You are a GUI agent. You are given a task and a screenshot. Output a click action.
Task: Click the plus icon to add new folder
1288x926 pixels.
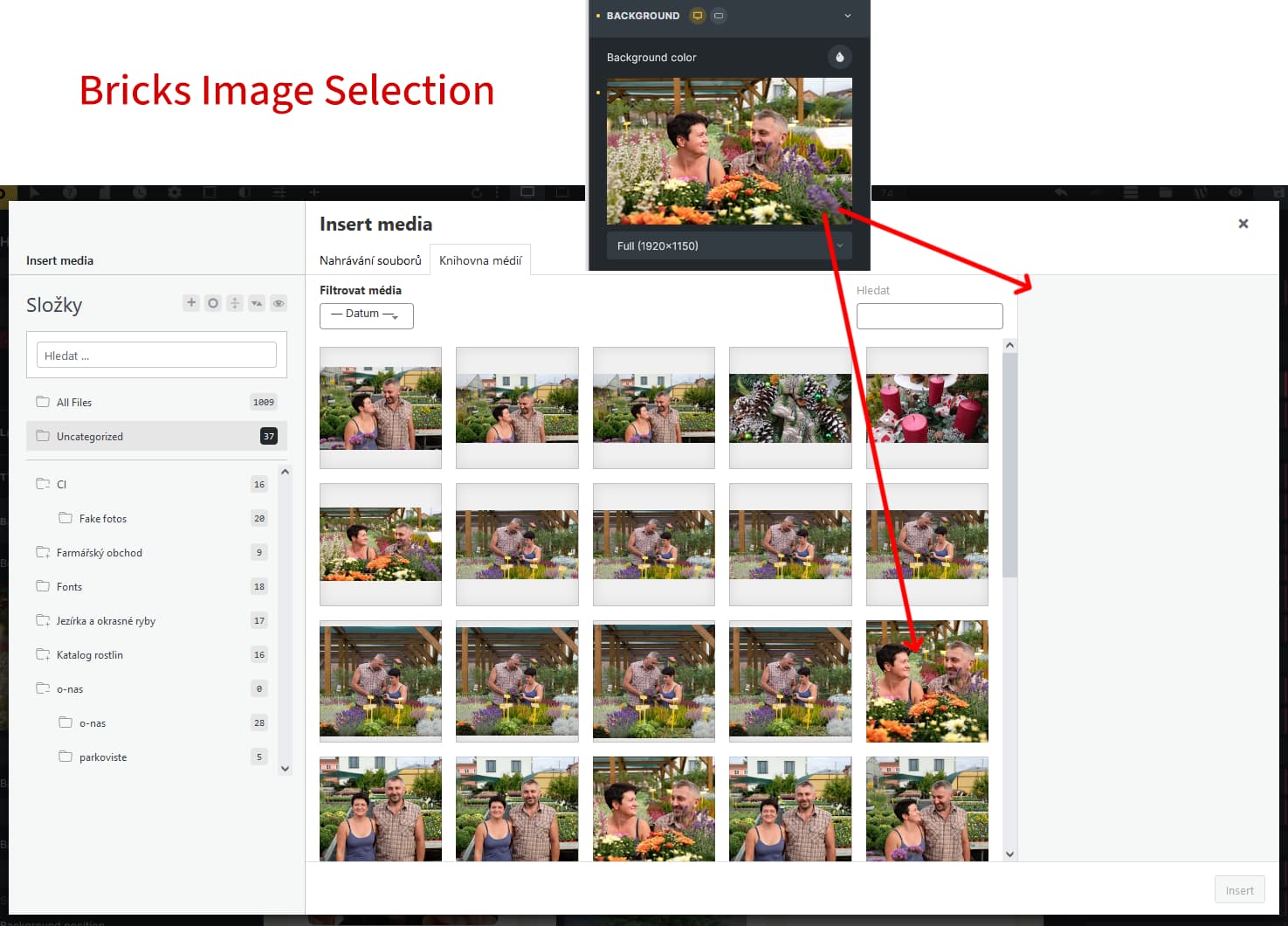click(191, 302)
